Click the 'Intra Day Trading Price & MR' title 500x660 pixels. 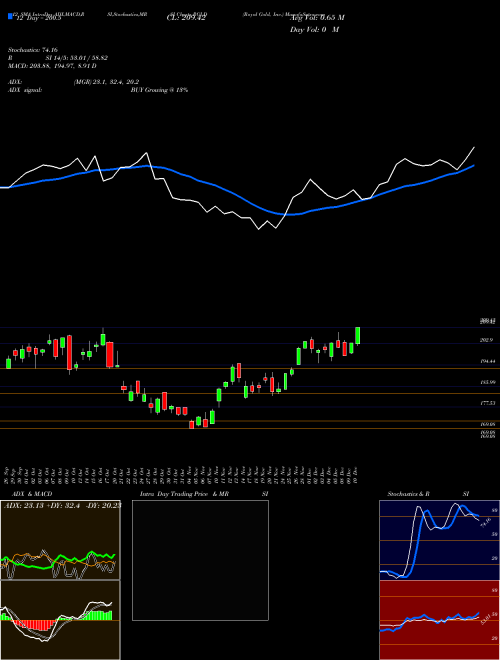click(x=184, y=494)
